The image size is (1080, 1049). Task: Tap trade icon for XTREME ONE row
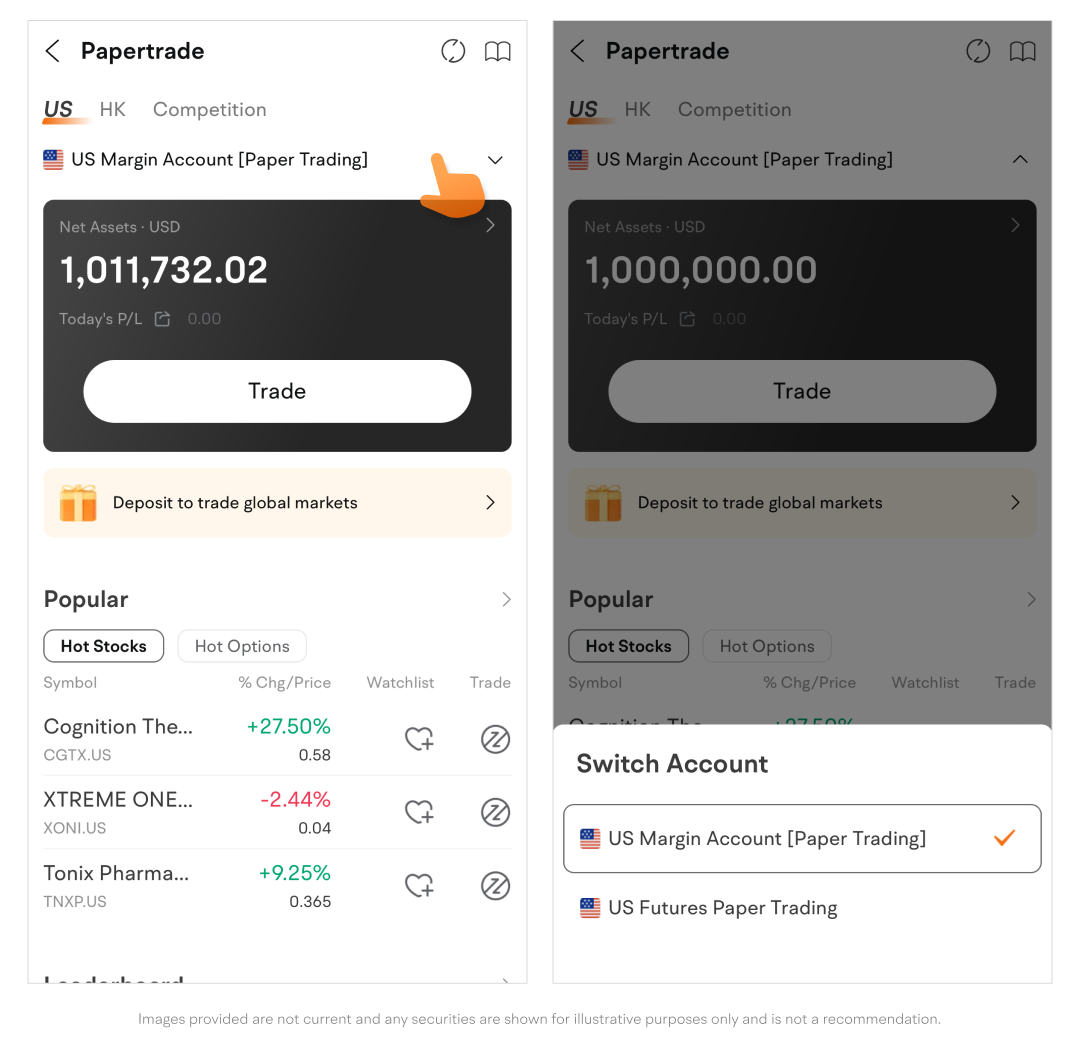pos(495,812)
